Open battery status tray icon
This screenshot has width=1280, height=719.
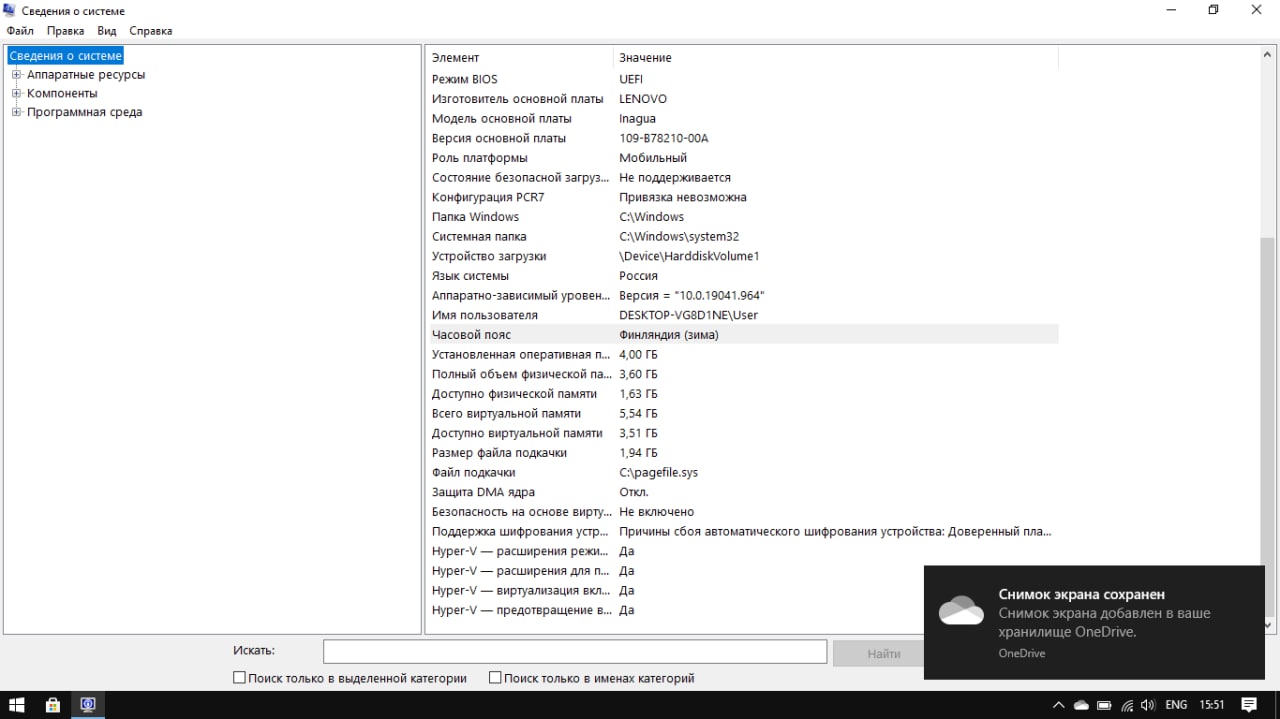(1104, 705)
